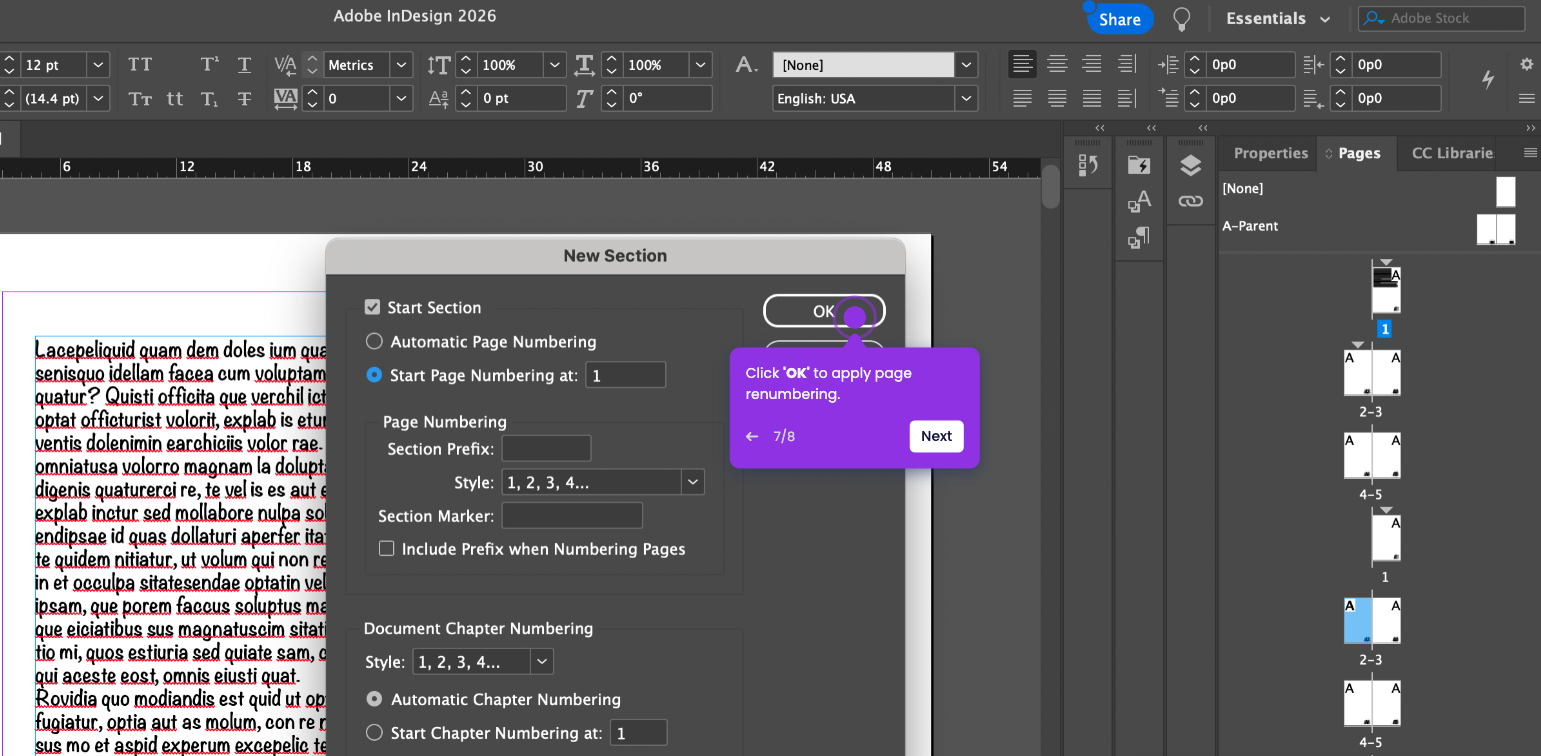Open the page numbering Style dropdown
Viewport: 1541px width, 756px height.
pos(603,482)
